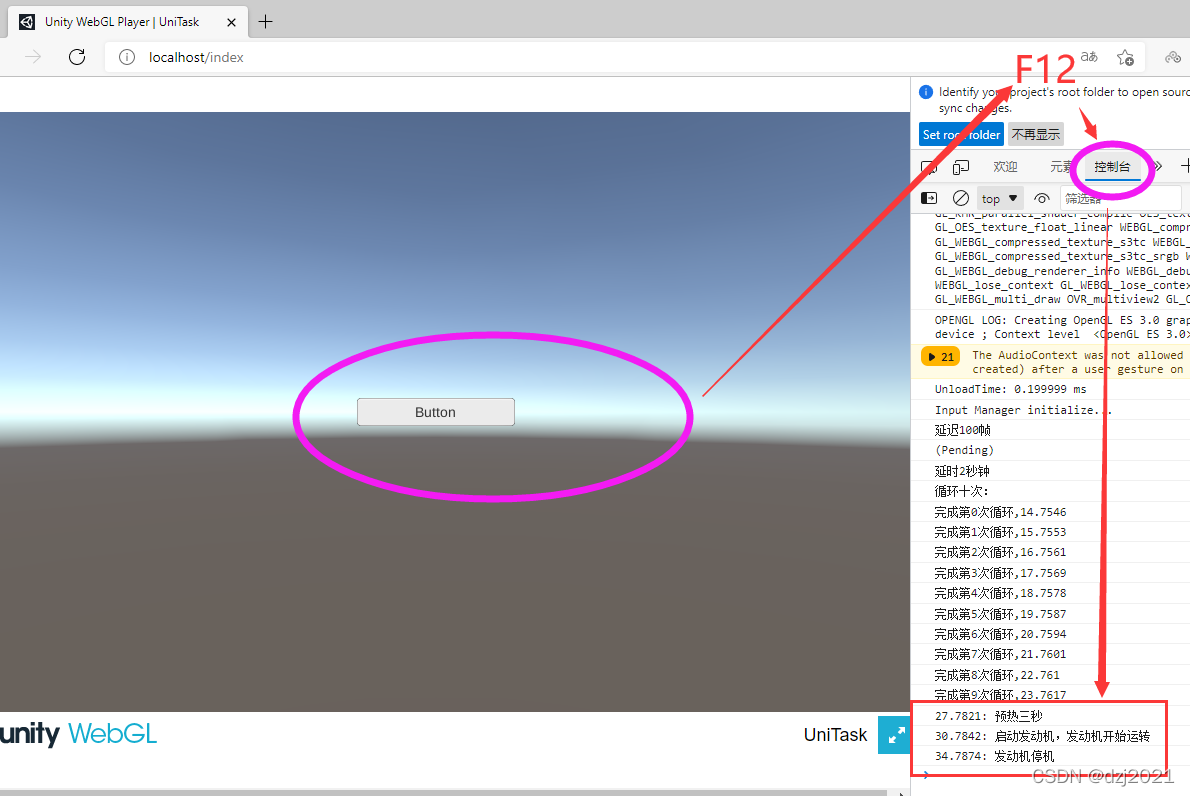The image size is (1190, 796).
Task: Select the Unity WebGL Player | UniTask tab
Action: pyautogui.click(x=127, y=22)
